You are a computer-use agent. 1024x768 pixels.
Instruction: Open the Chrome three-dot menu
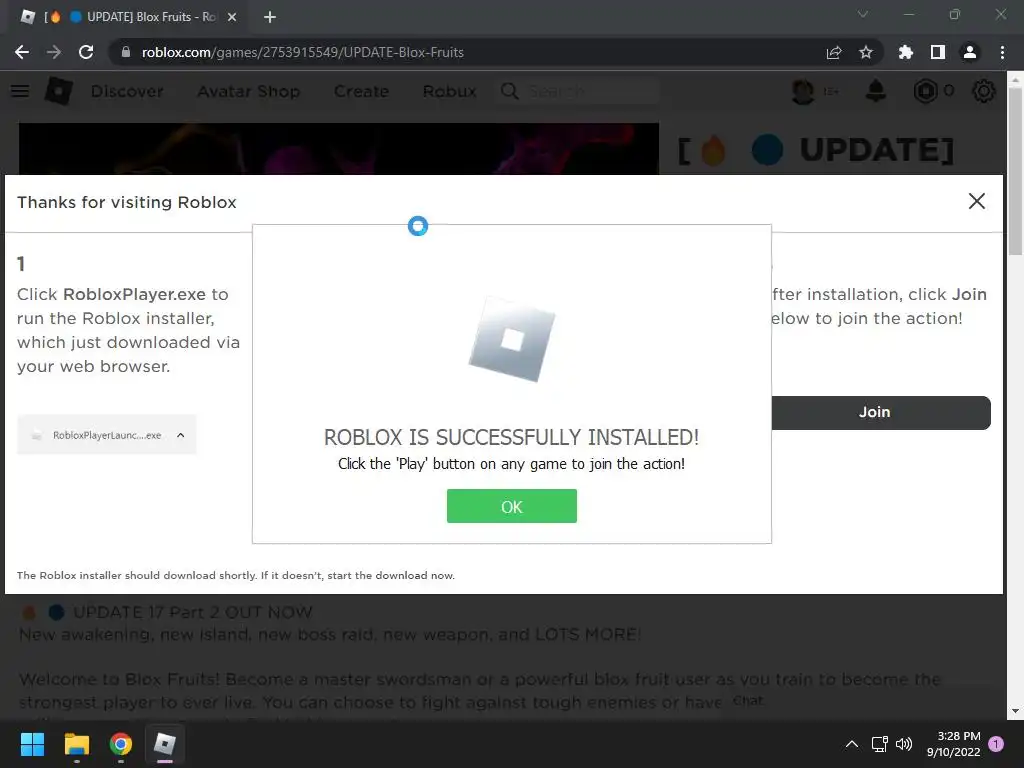[1002, 52]
